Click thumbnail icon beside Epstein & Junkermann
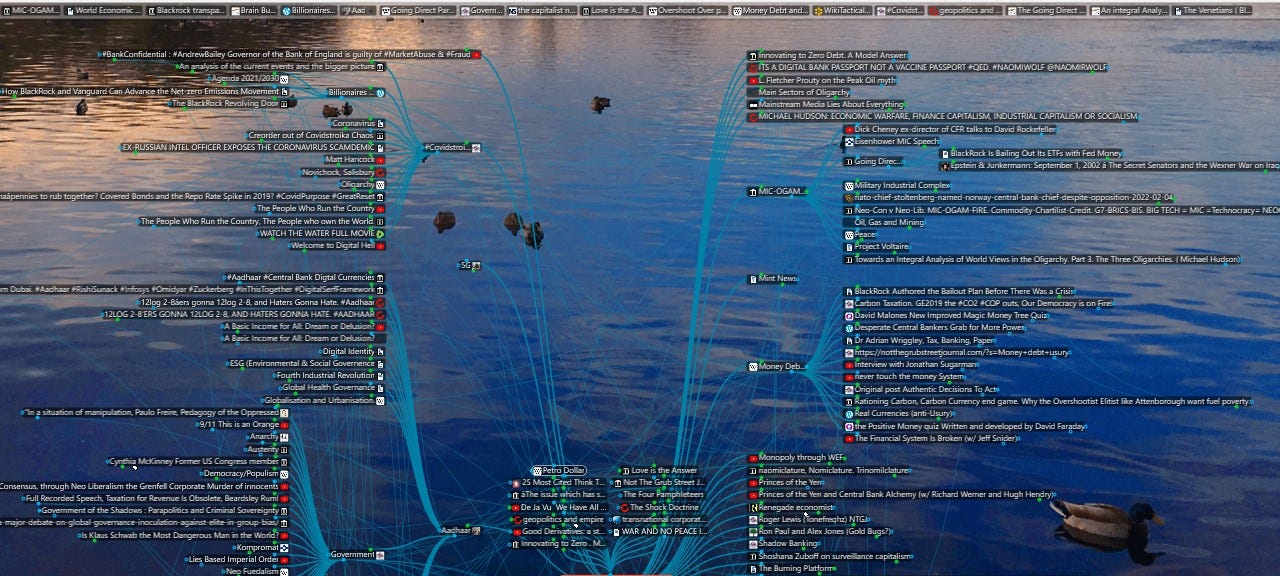1280x576 pixels. pyautogui.click(x=944, y=166)
